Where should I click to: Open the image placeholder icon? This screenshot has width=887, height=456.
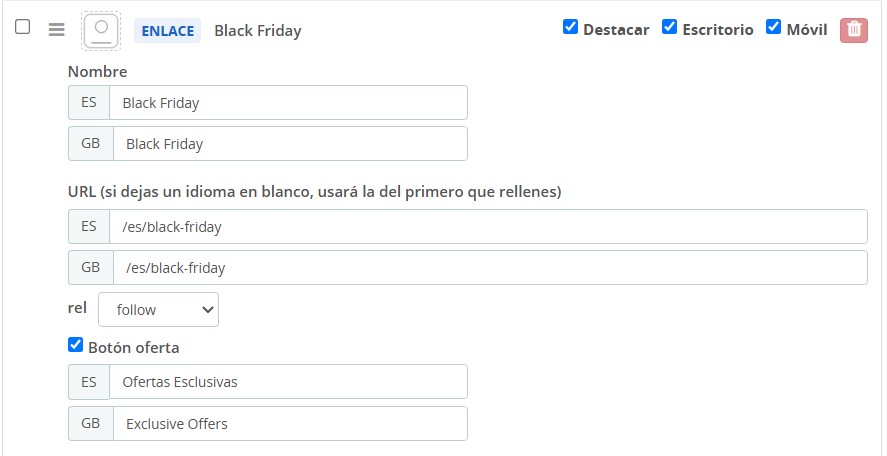point(101,31)
